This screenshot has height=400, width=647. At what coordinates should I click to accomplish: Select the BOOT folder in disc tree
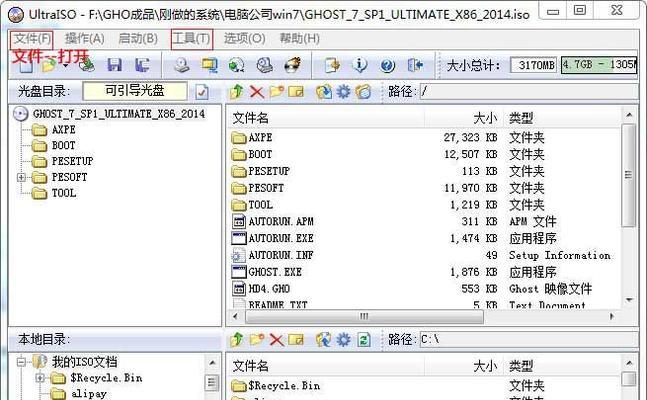coord(64,146)
